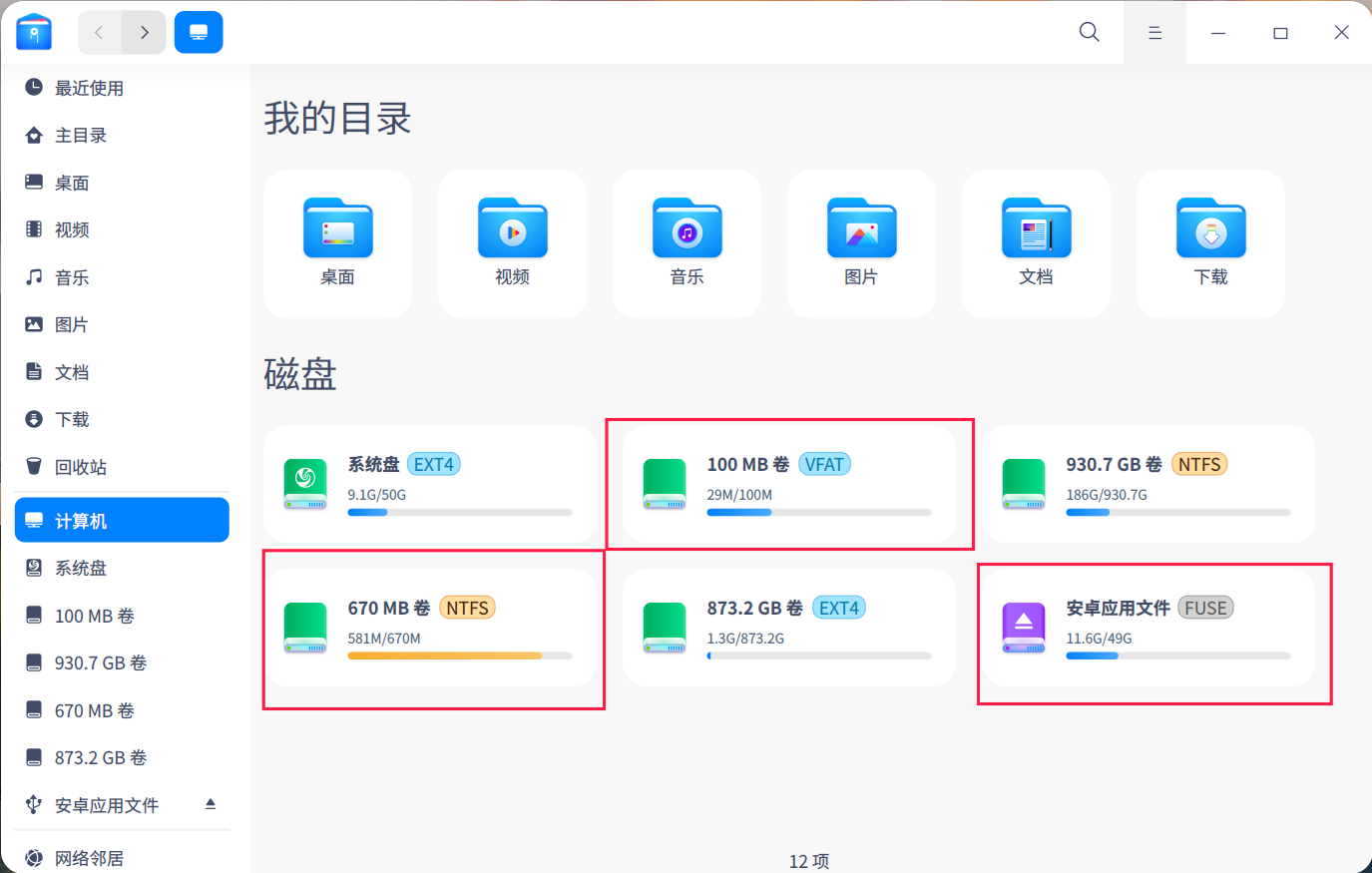The width and height of the screenshot is (1372, 873).
Task: Open the hamburger main menu icon
Action: click(x=1154, y=32)
